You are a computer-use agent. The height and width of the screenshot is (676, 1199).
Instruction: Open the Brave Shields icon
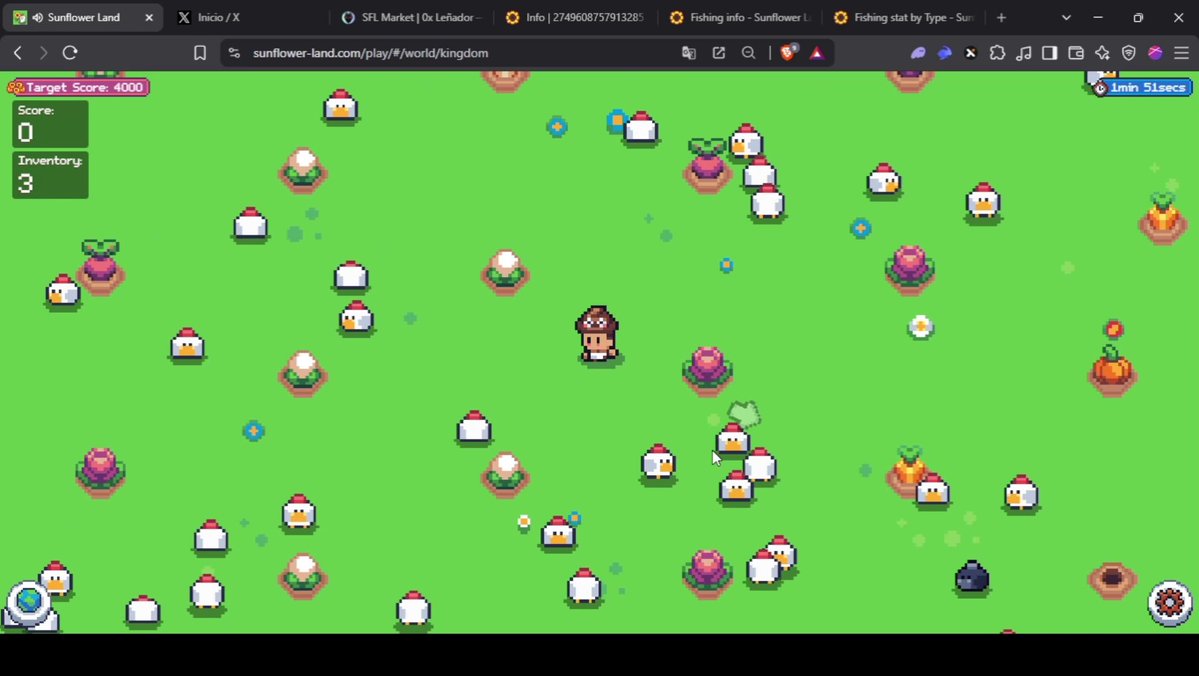788,53
